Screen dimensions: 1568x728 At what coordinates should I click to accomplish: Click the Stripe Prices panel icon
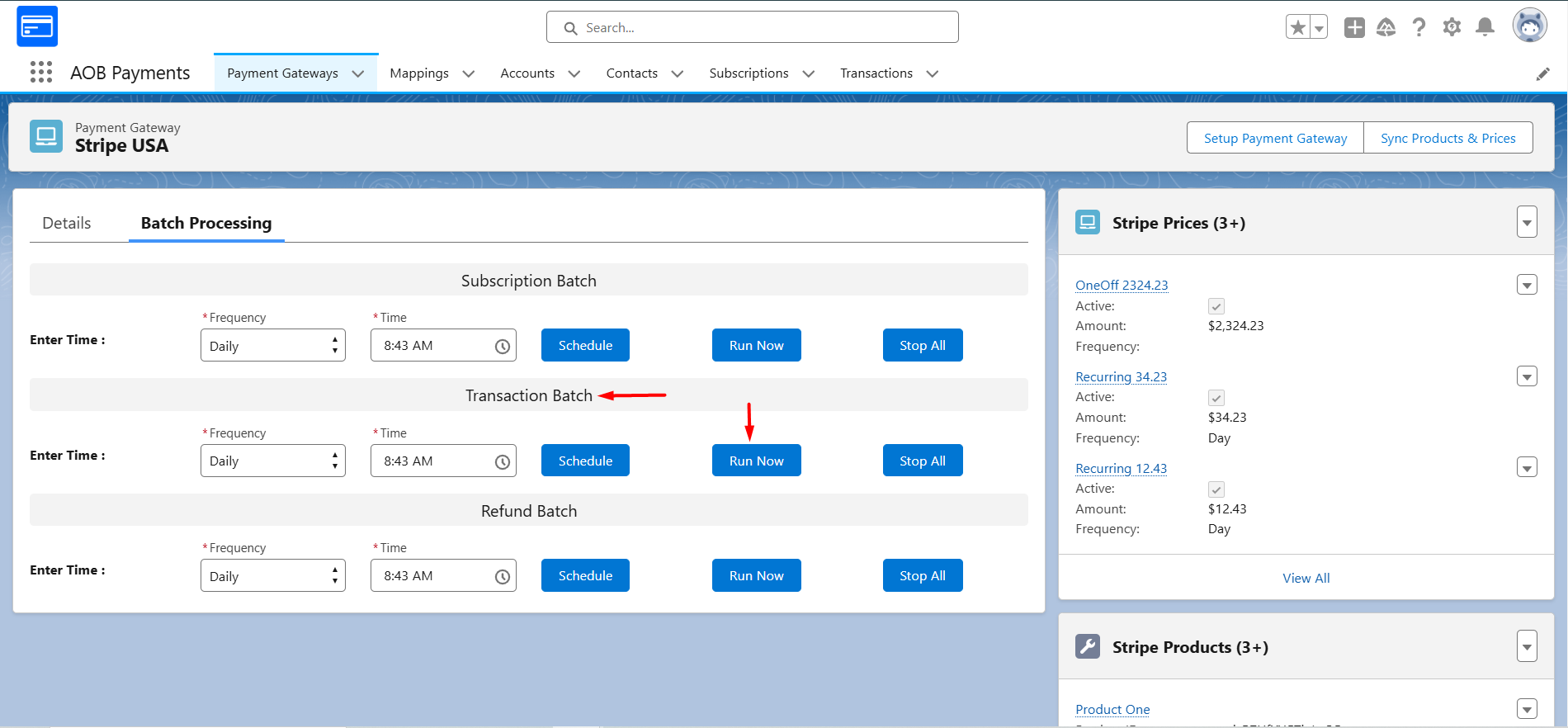click(x=1088, y=222)
